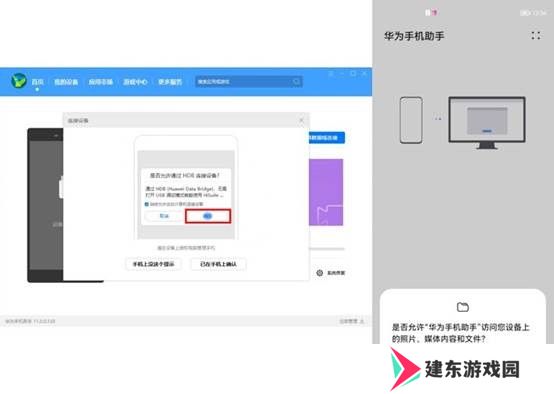Image resolution: width=554 pixels, height=394 pixels.
Task: Click the dark phone preview in HiSuite
Action: [45, 205]
